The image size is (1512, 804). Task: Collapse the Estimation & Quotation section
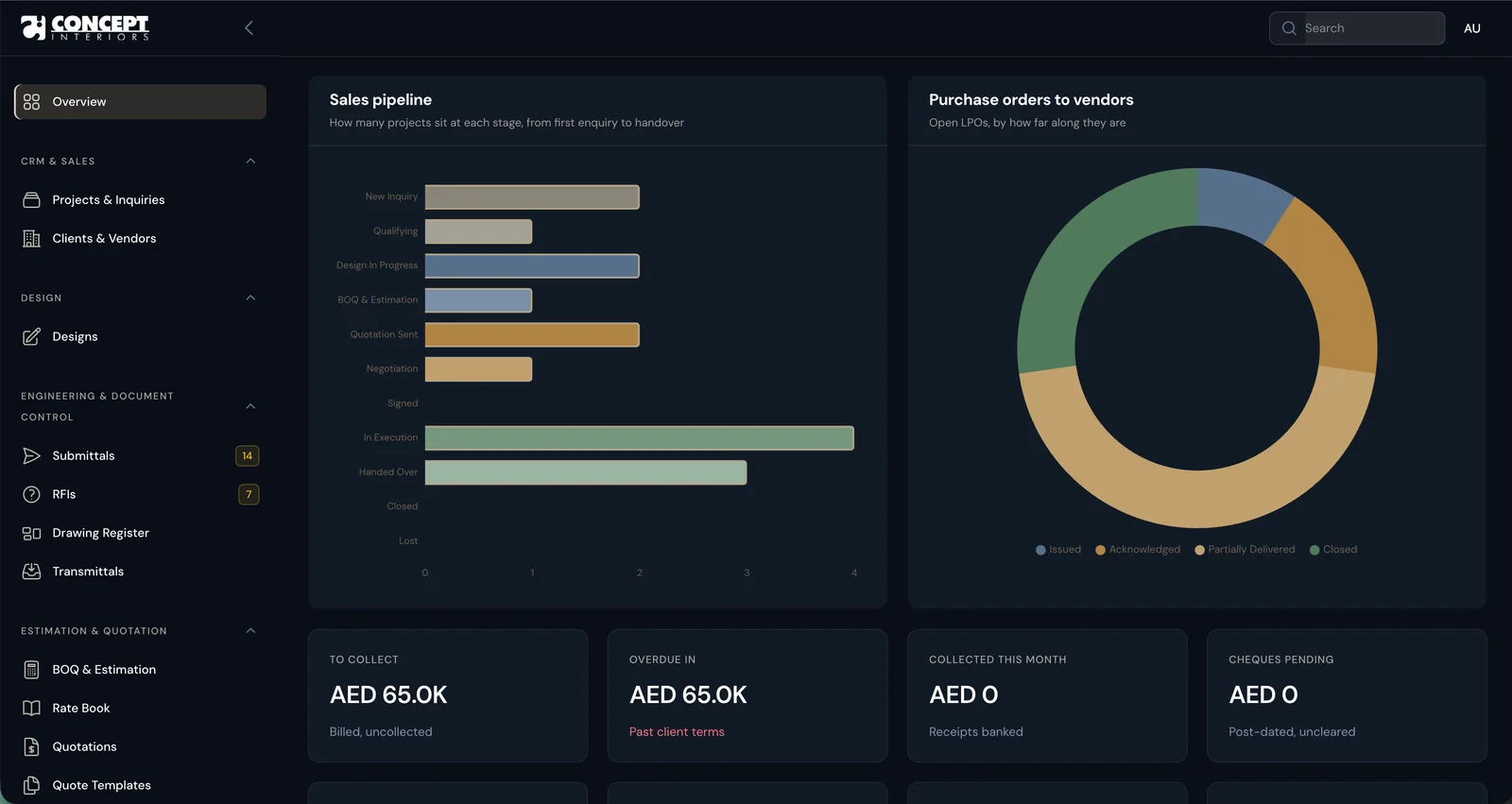tap(250, 631)
